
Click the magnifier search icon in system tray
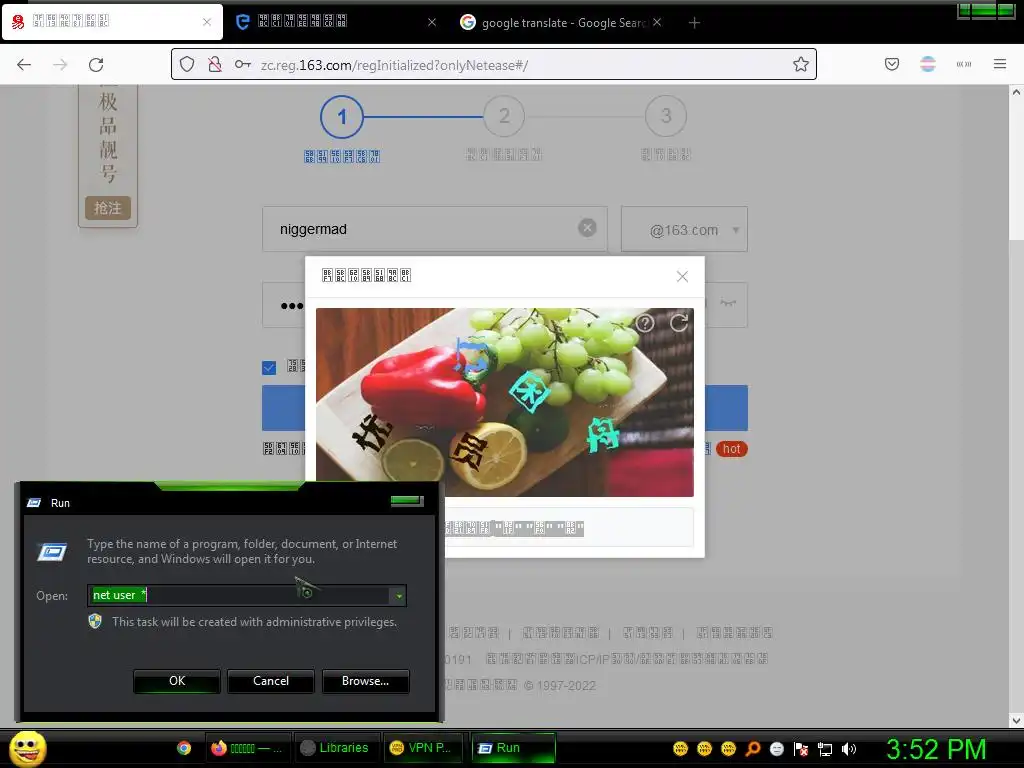click(753, 749)
